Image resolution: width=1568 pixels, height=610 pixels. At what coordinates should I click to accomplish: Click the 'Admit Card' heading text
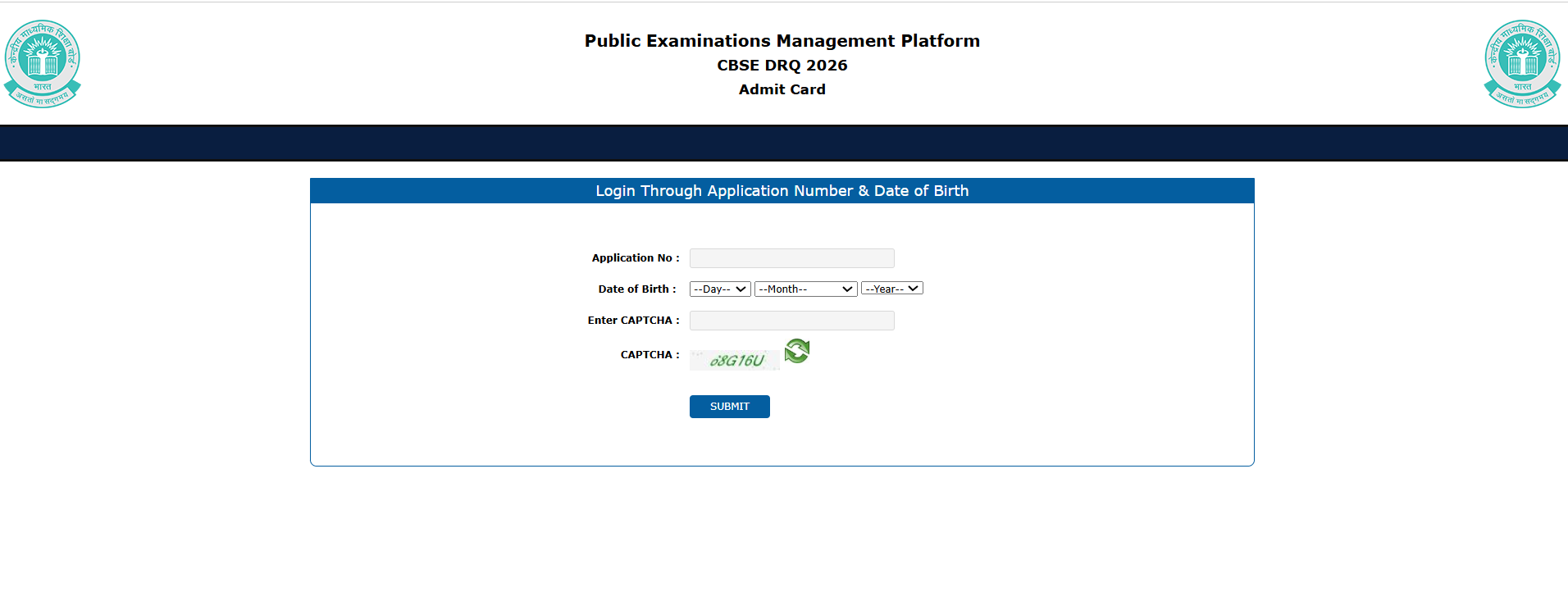coord(782,89)
